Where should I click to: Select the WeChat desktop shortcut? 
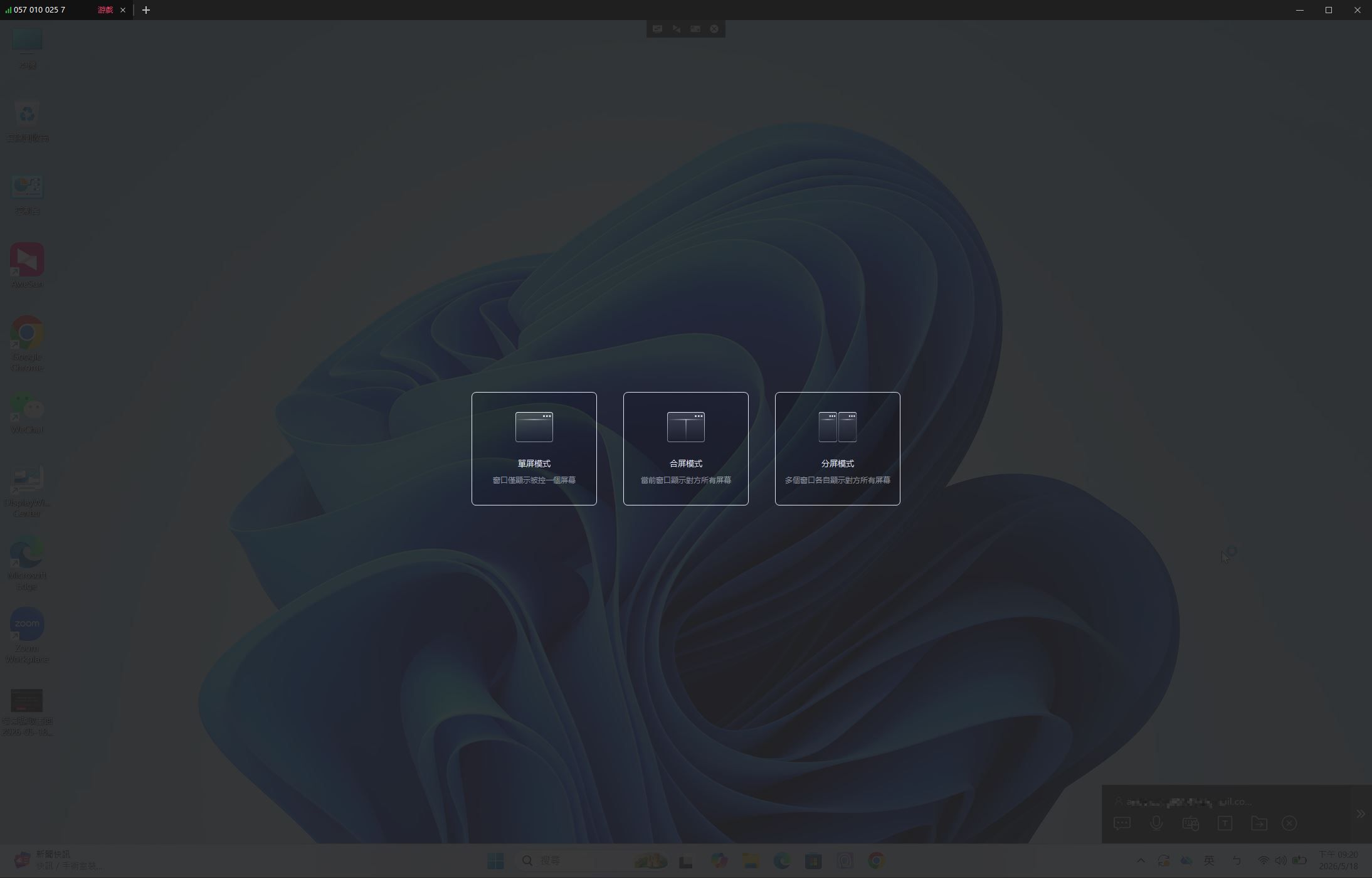(27, 413)
